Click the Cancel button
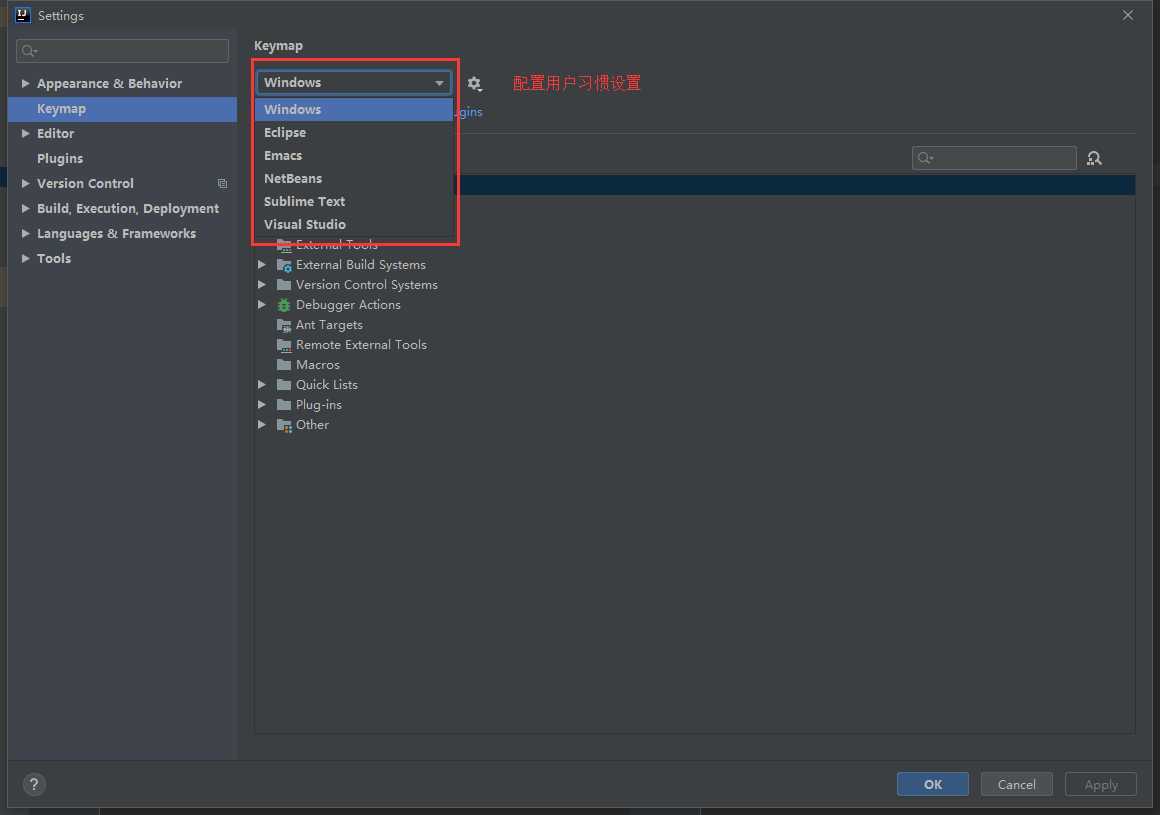Image resolution: width=1160 pixels, height=815 pixels. pyautogui.click(x=1016, y=784)
